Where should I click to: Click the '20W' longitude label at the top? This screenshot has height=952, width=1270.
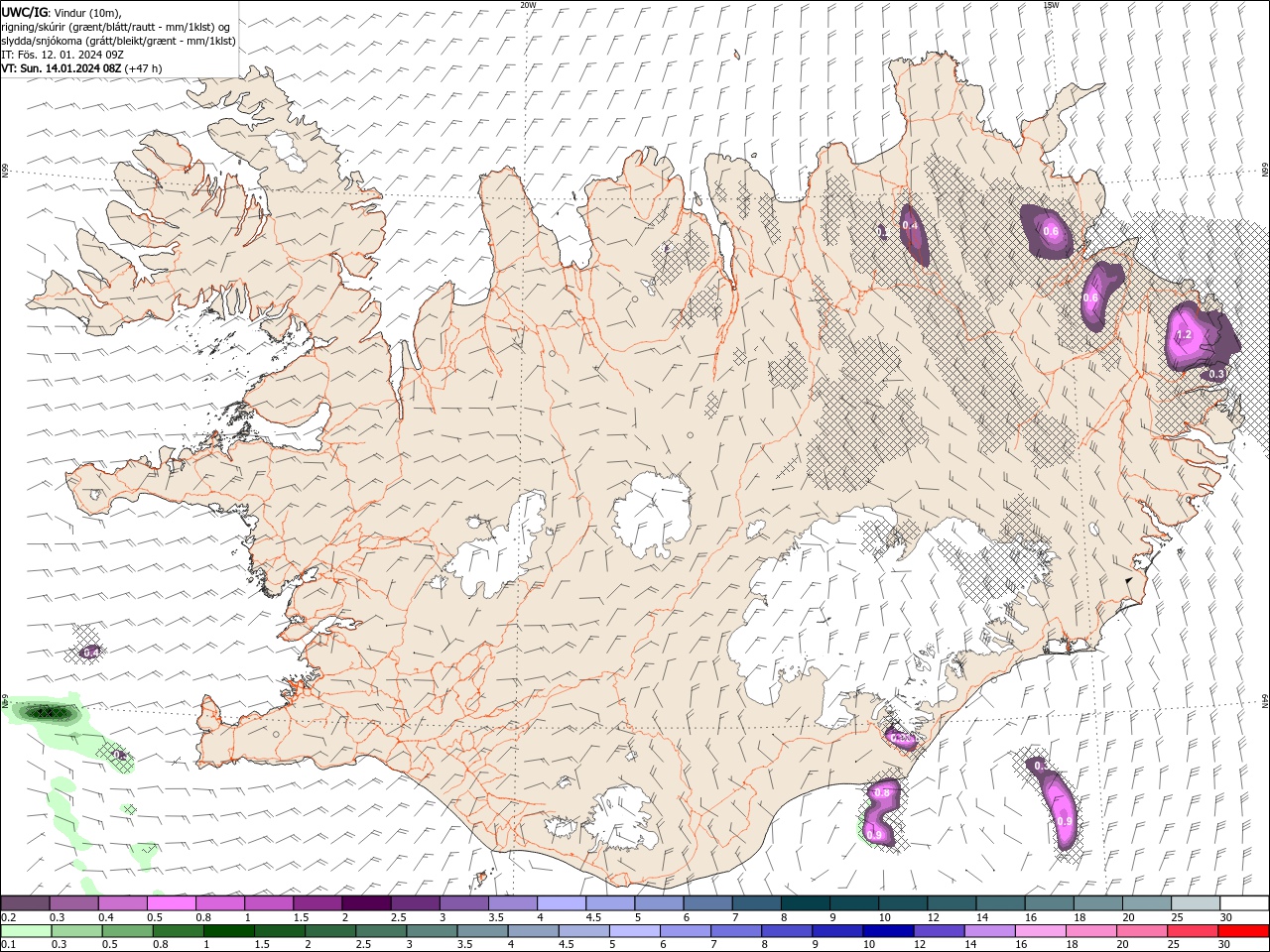pos(528,5)
